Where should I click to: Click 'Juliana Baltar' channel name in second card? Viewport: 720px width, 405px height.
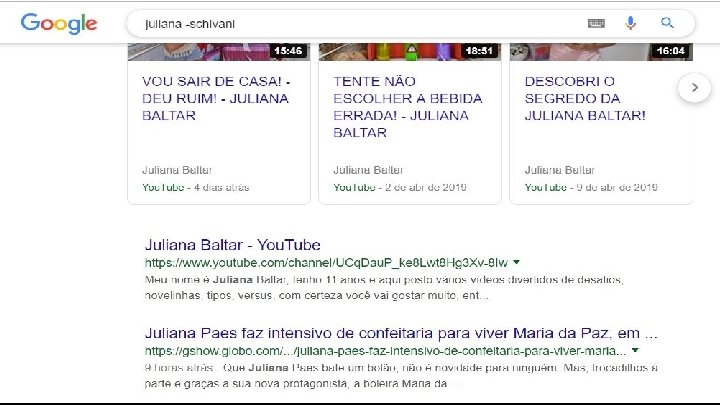point(368,170)
